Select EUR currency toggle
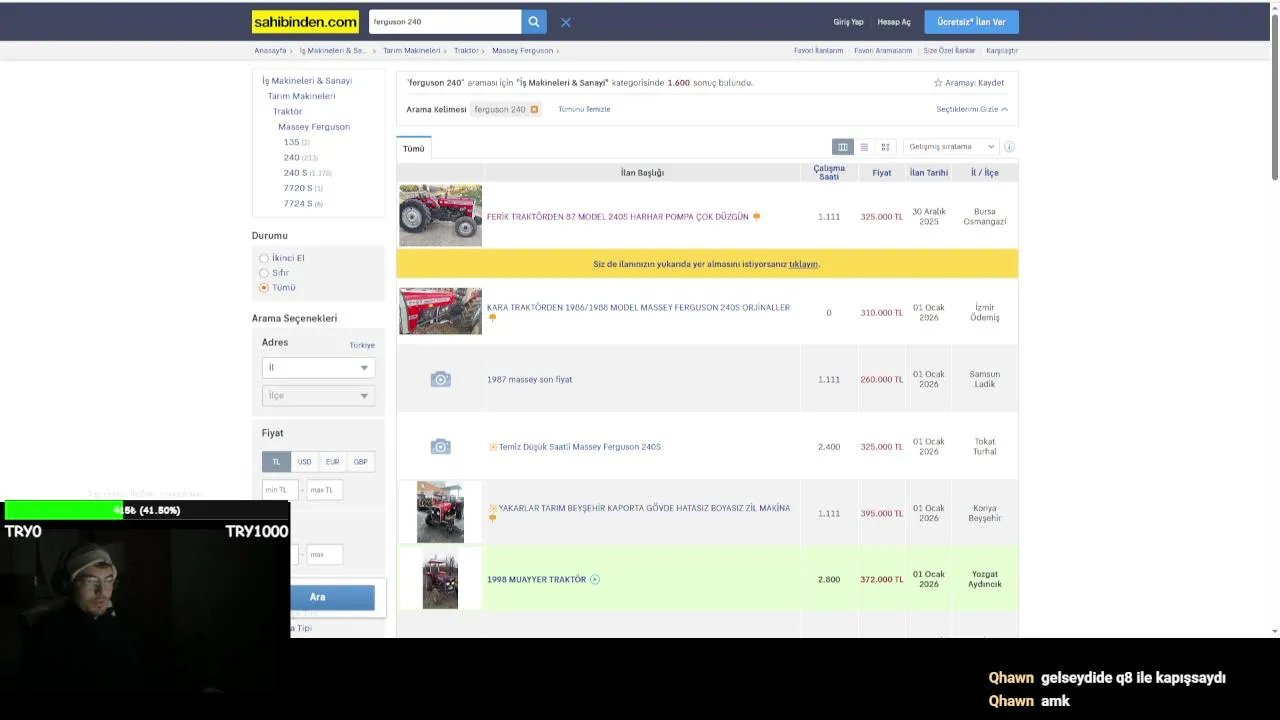 point(332,461)
